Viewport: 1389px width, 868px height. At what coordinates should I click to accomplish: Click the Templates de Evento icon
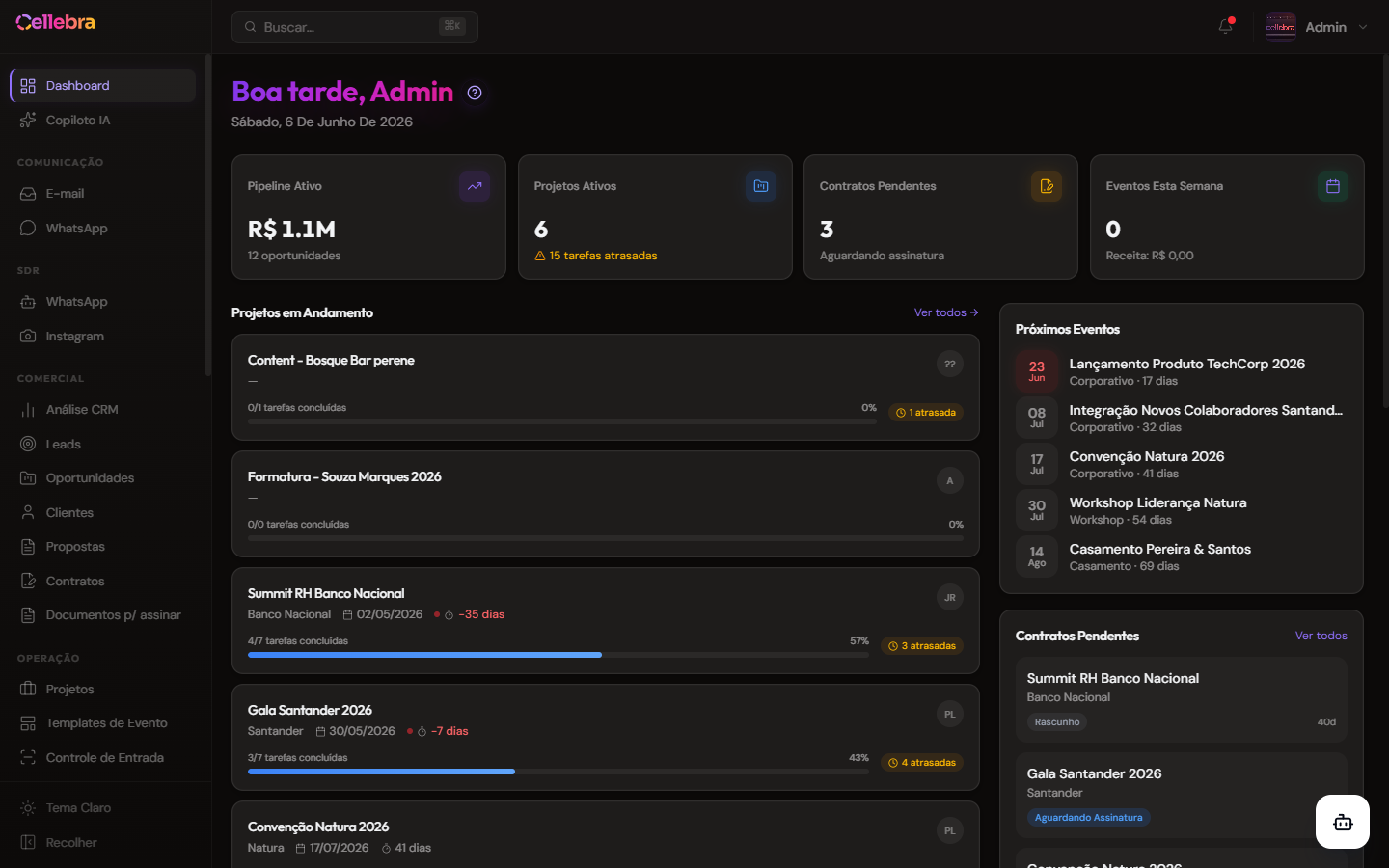[x=28, y=723]
